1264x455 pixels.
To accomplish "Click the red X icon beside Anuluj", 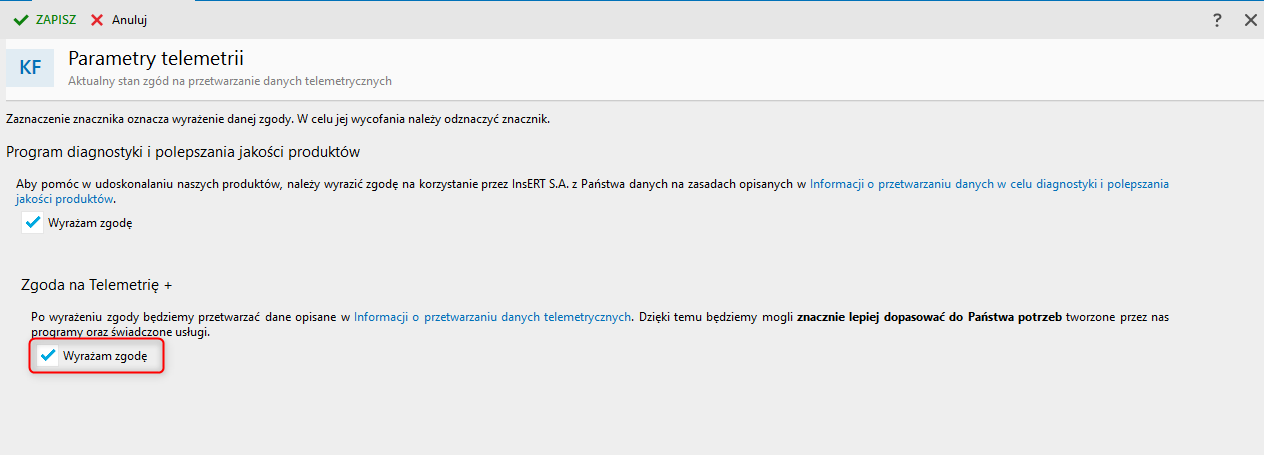I will tap(97, 20).
